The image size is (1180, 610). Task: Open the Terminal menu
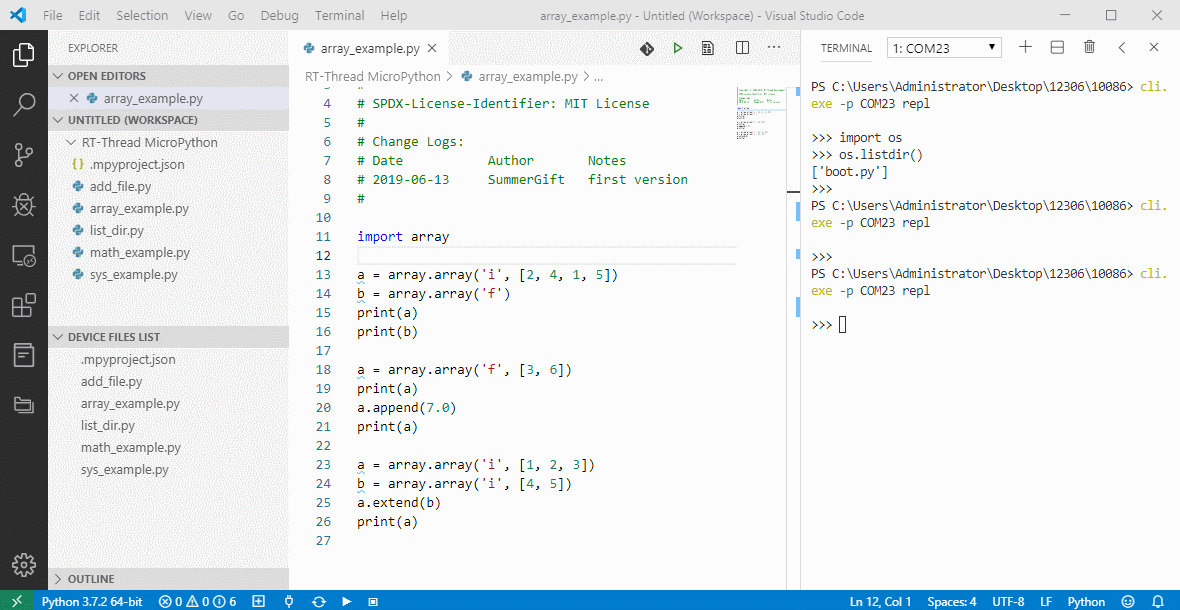339,16
